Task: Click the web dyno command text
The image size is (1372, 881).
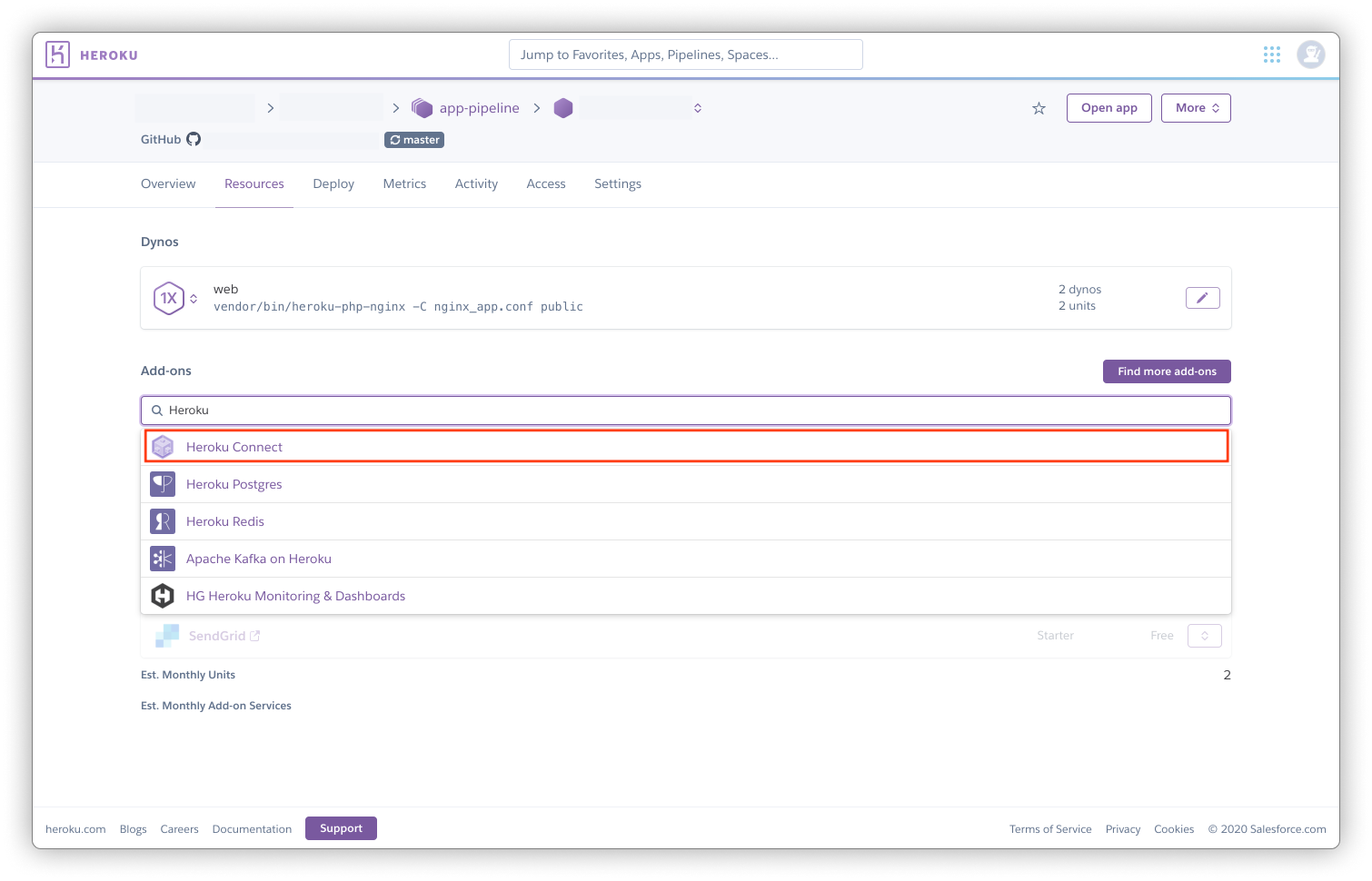Action: (x=398, y=307)
